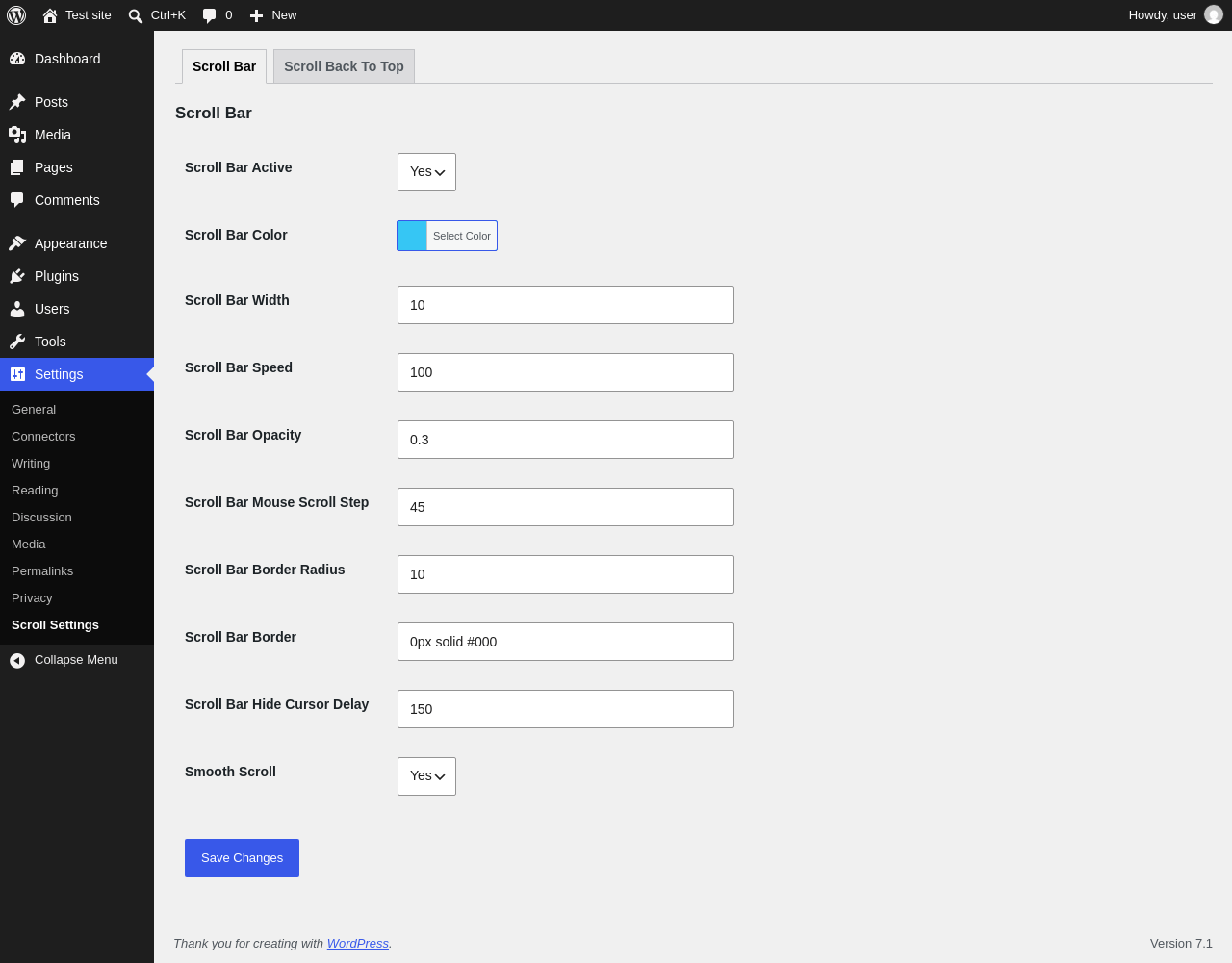The width and height of the screenshot is (1232, 963).
Task: Click the Plugins plug icon
Action: click(x=17, y=276)
